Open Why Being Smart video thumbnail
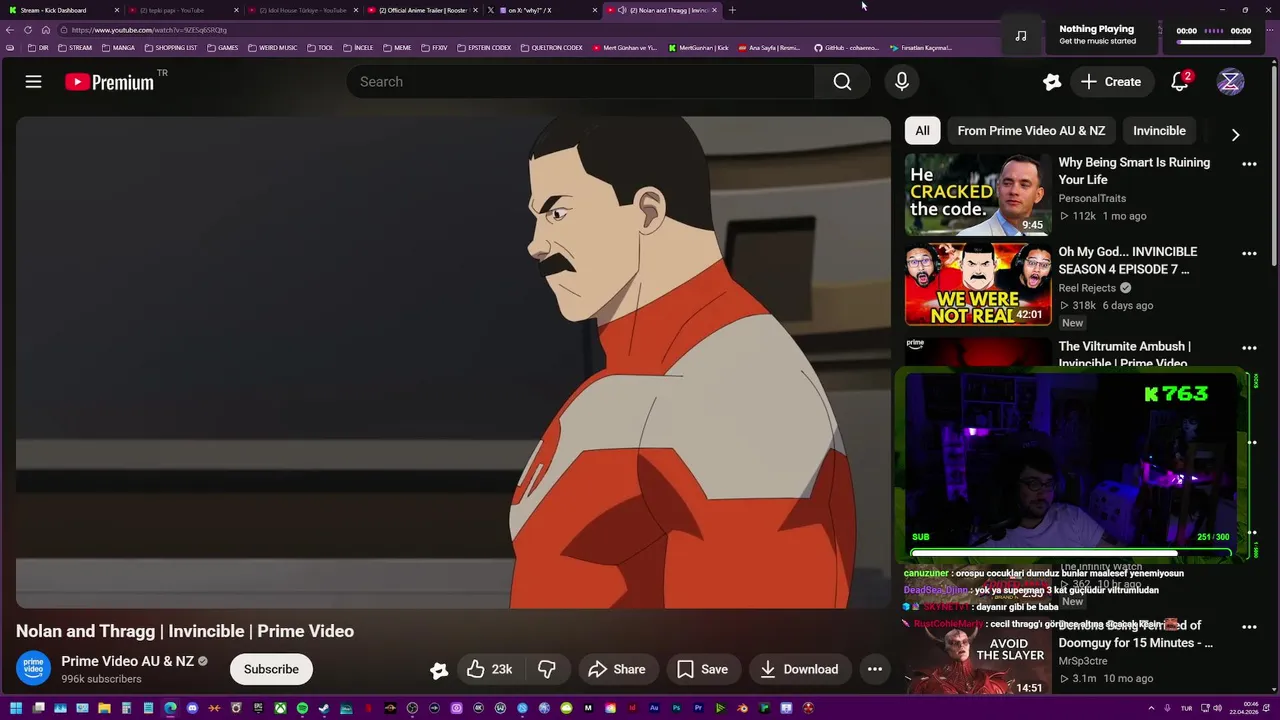Viewport: 1280px width, 720px height. [978, 194]
